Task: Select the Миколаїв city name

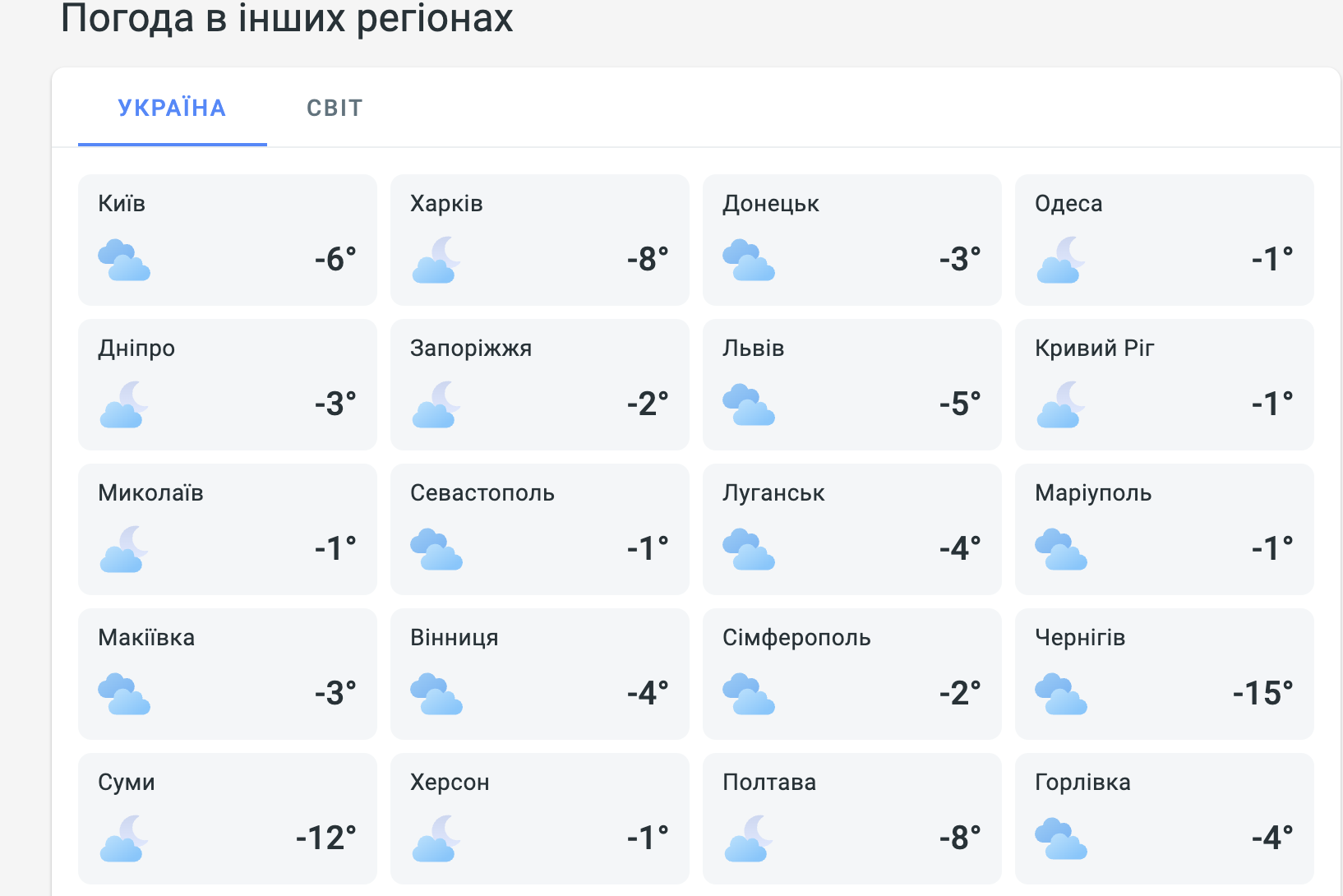Action: tap(150, 493)
